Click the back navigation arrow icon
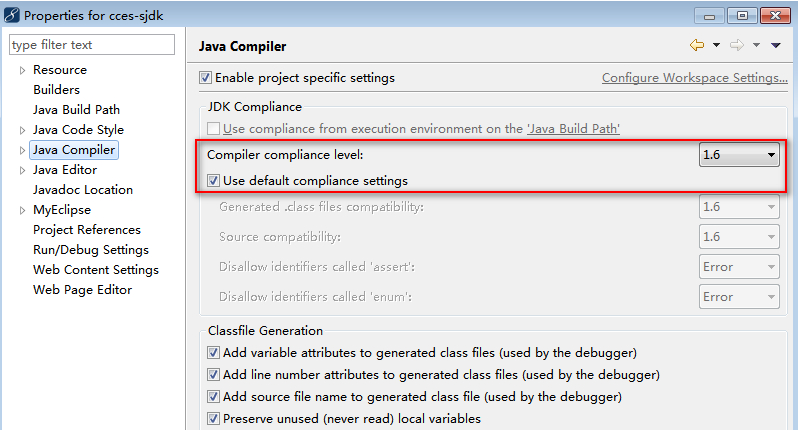 697,45
